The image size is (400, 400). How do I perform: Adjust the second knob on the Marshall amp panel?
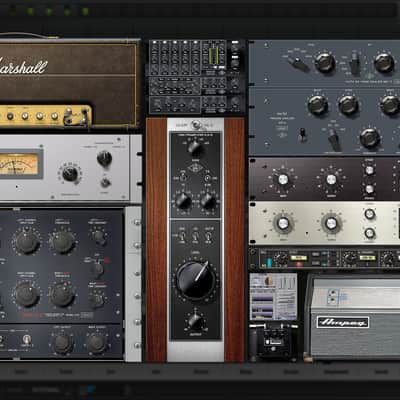25,116
